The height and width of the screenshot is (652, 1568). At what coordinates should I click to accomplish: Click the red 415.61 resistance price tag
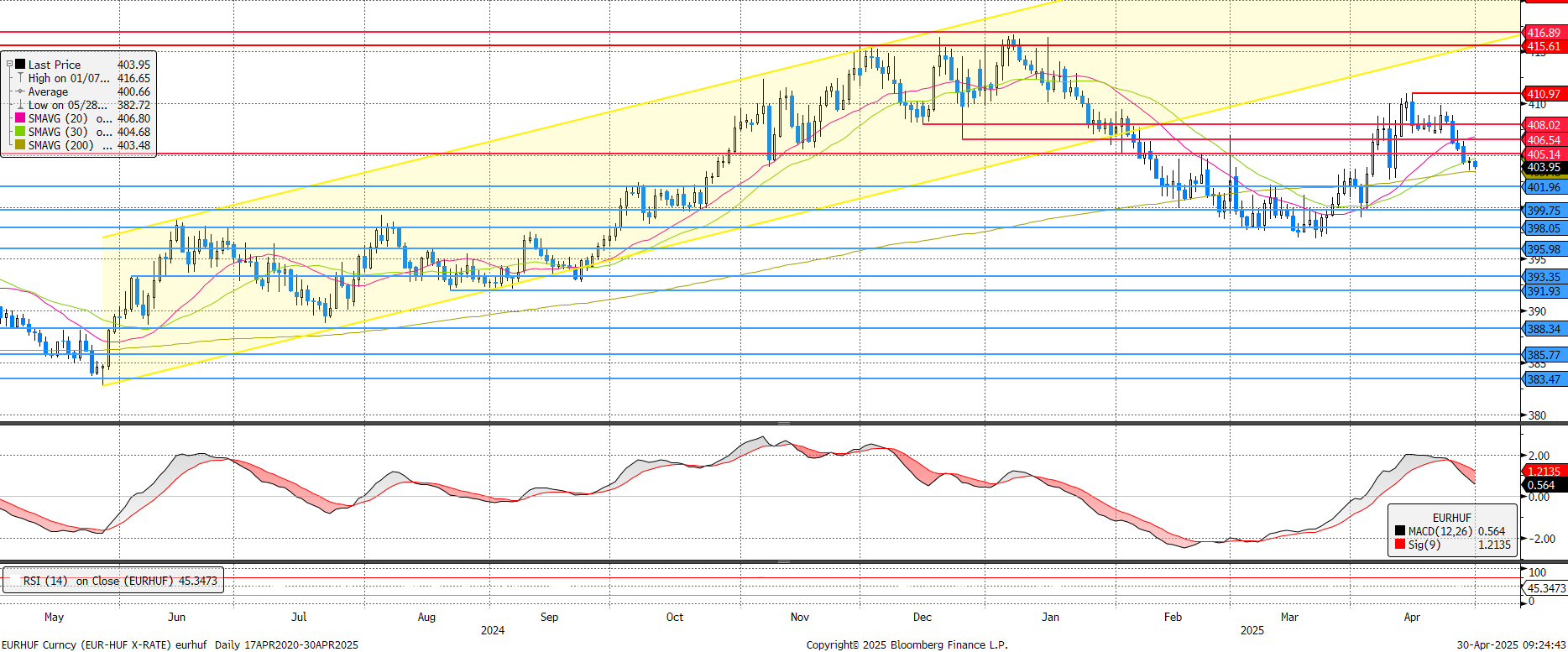pyautogui.click(x=1543, y=46)
